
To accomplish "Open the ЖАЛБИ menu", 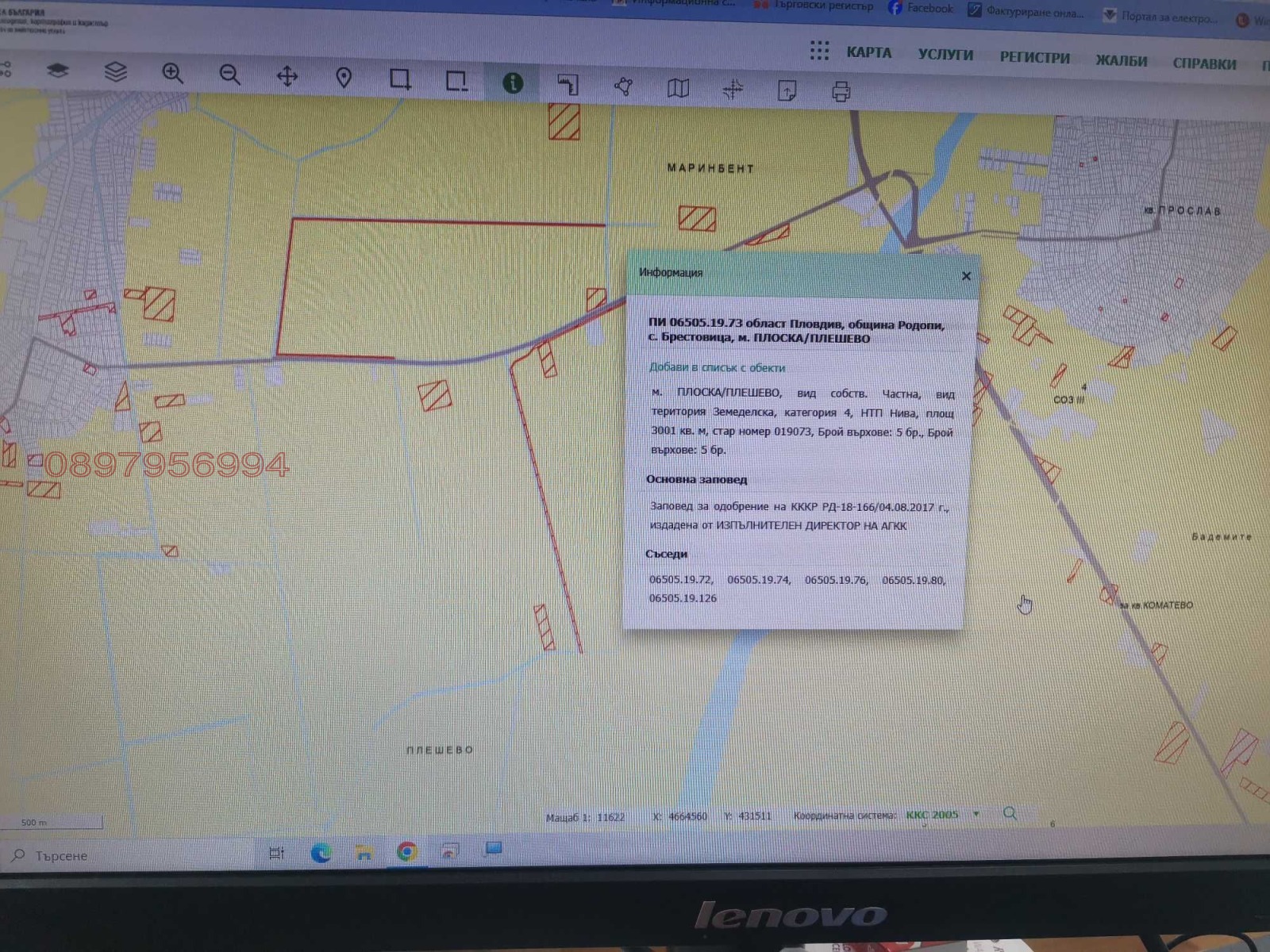I will point(1121,61).
